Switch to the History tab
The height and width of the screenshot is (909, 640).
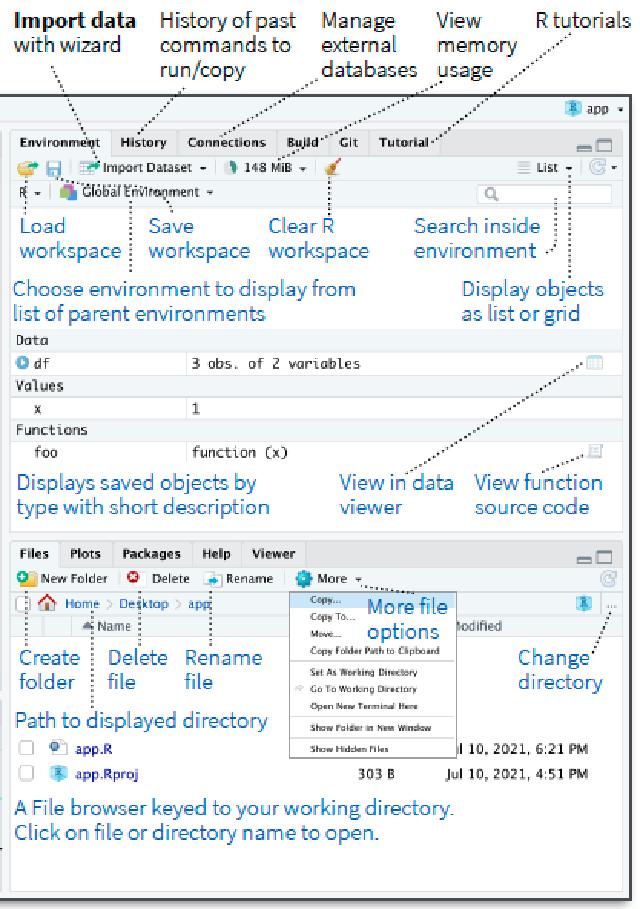(x=143, y=143)
